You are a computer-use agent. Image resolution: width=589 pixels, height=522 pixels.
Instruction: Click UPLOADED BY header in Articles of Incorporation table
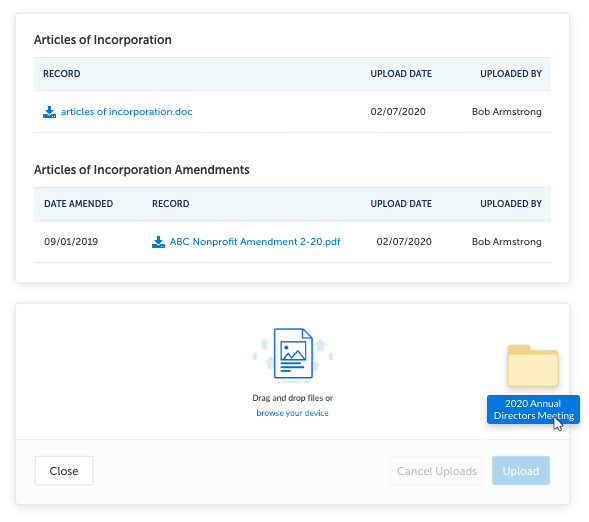tap(511, 74)
